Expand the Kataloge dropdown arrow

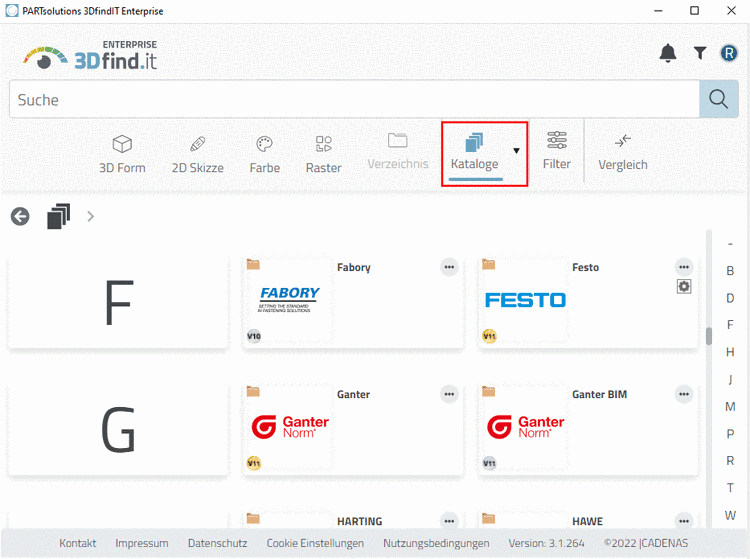tap(517, 151)
